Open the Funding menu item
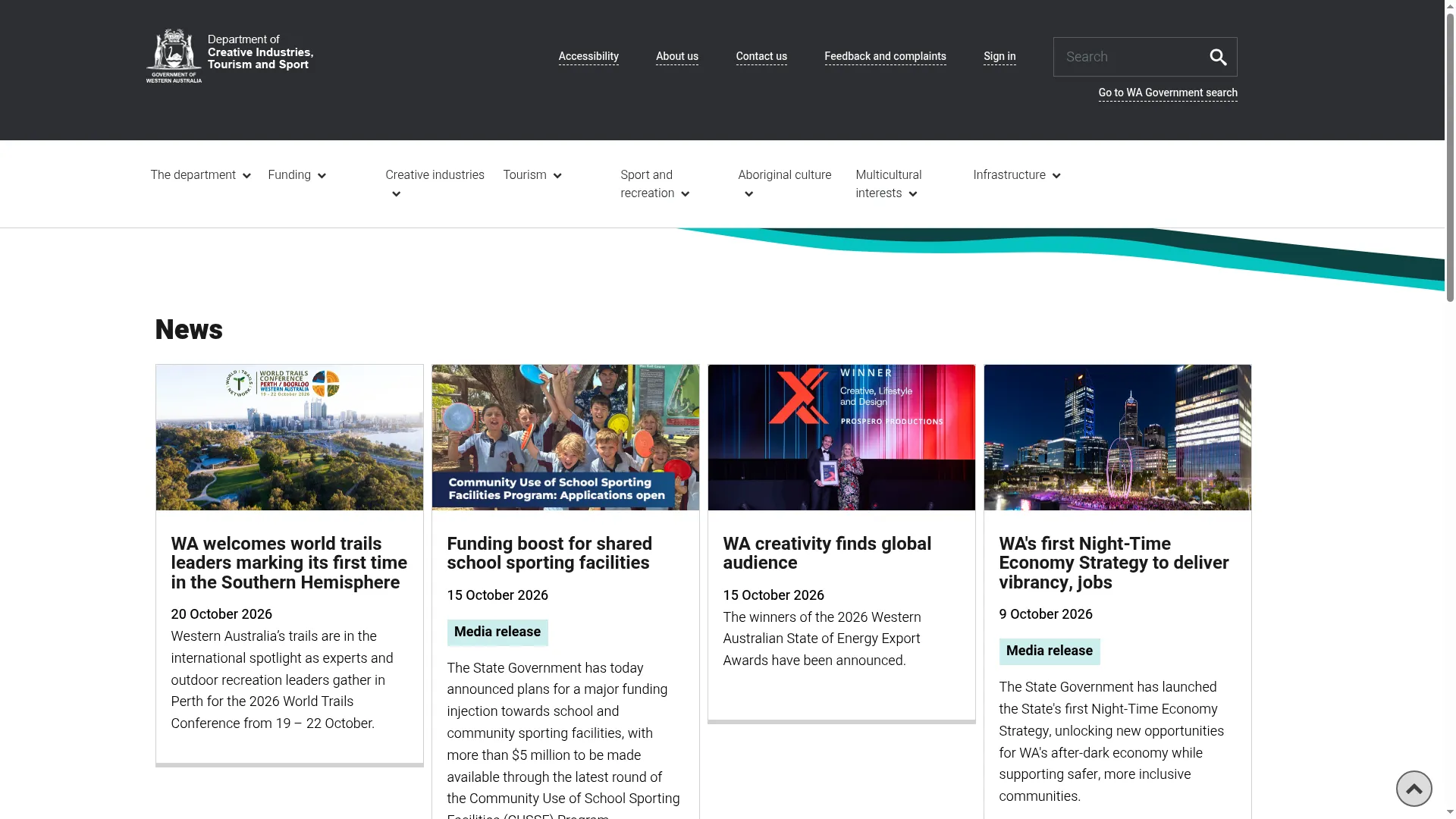The height and width of the screenshot is (819, 1456). (289, 175)
